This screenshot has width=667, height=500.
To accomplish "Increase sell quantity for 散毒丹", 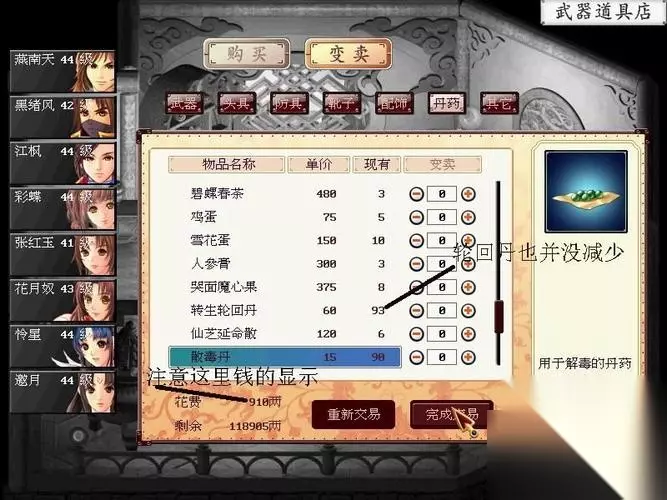I will [x=468, y=357].
